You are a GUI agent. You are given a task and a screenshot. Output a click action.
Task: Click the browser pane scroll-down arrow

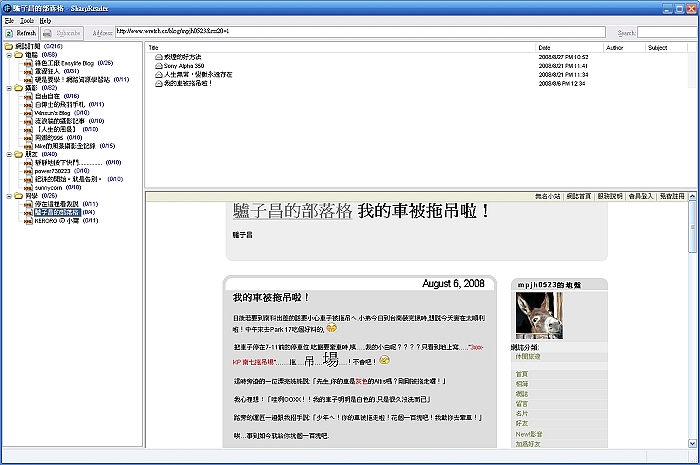click(692, 444)
